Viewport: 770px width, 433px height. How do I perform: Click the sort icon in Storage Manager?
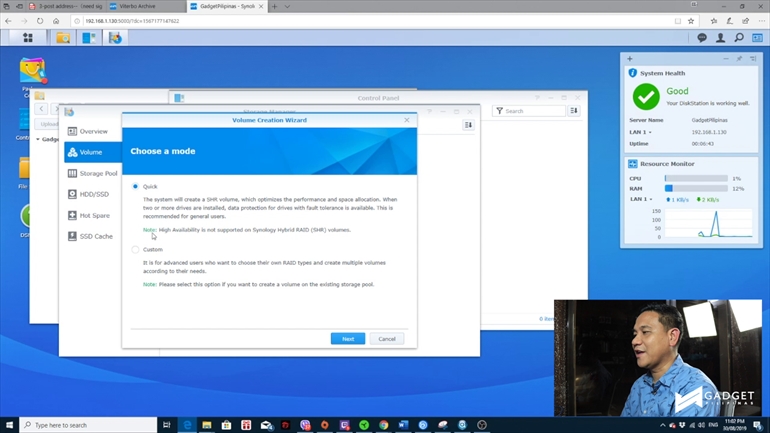click(x=468, y=125)
